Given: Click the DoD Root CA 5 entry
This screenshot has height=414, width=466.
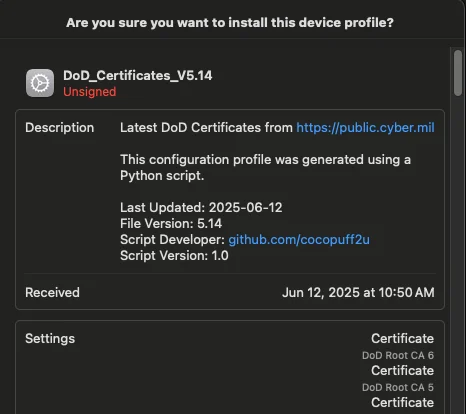Looking at the screenshot, I should [398, 387].
